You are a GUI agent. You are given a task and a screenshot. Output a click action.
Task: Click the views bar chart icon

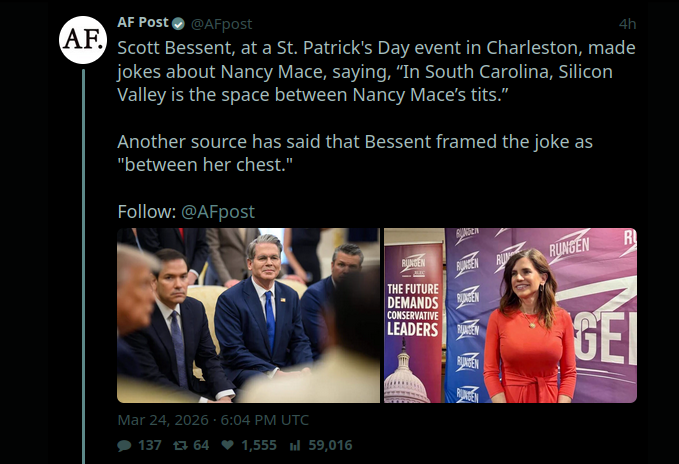(296, 445)
